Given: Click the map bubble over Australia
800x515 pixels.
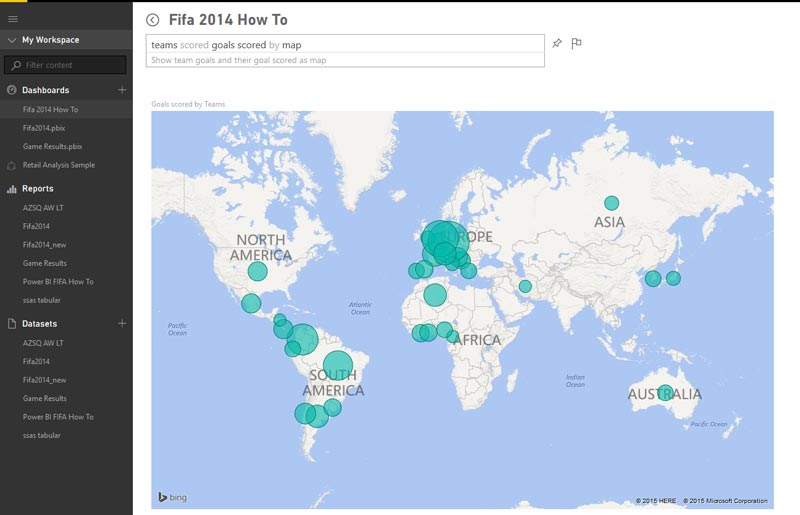Looking at the screenshot, I should pyautogui.click(x=665, y=393).
